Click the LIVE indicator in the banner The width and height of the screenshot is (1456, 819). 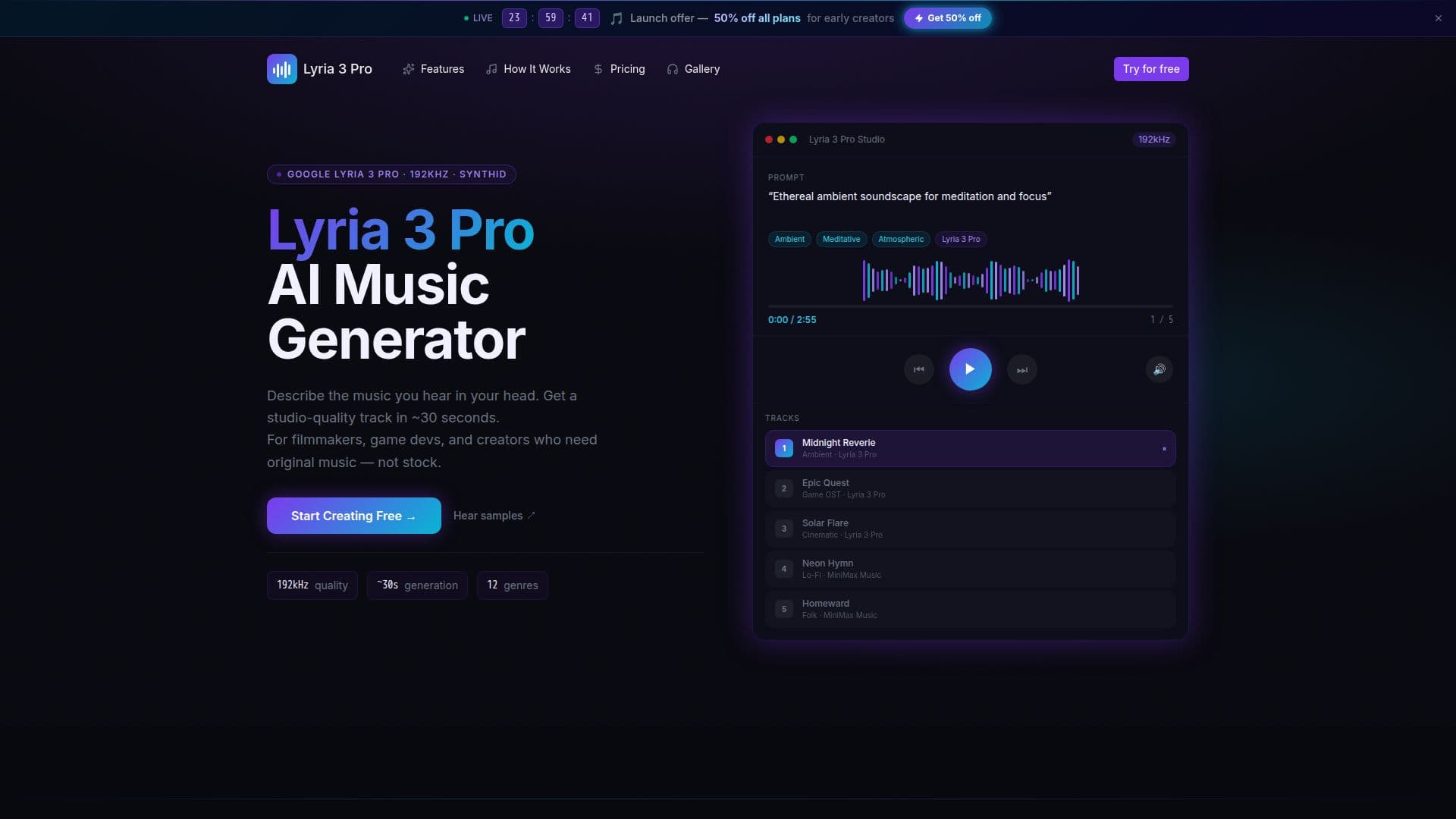pyautogui.click(x=478, y=18)
